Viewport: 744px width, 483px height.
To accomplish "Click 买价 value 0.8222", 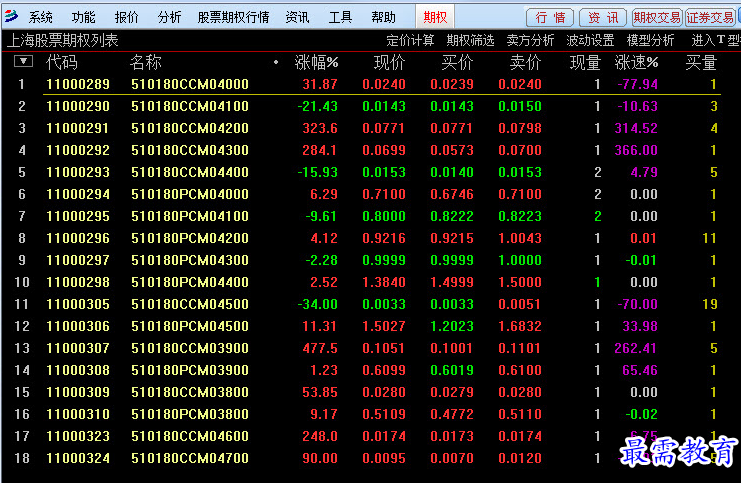I will click(x=452, y=216).
